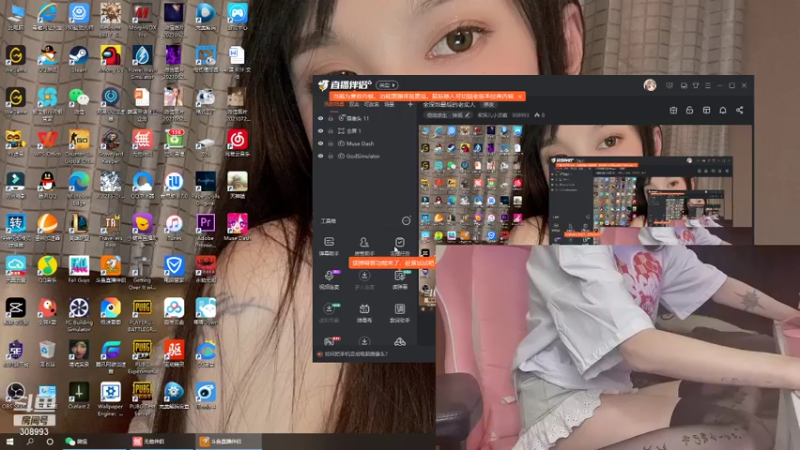Open the person-shaped assistant tool in toolbox
The width and height of the screenshot is (800, 450).
364,245
